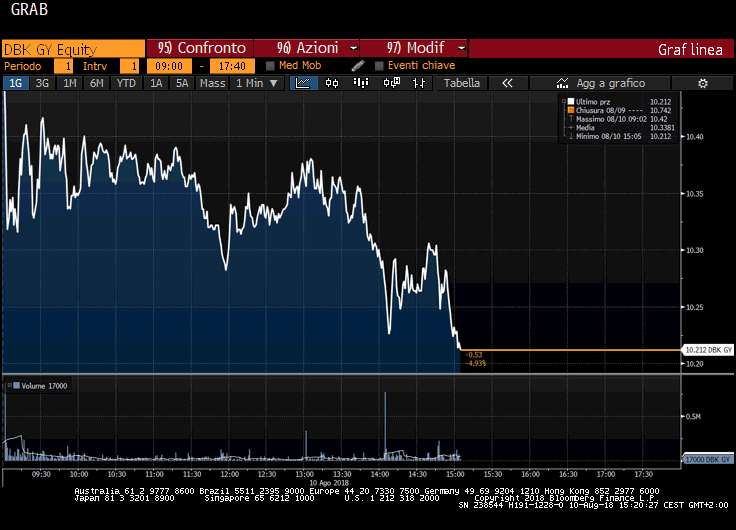Click the 0.5M volume axis label
The width and height of the screenshot is (736, 530).
(x=693, y=416)
